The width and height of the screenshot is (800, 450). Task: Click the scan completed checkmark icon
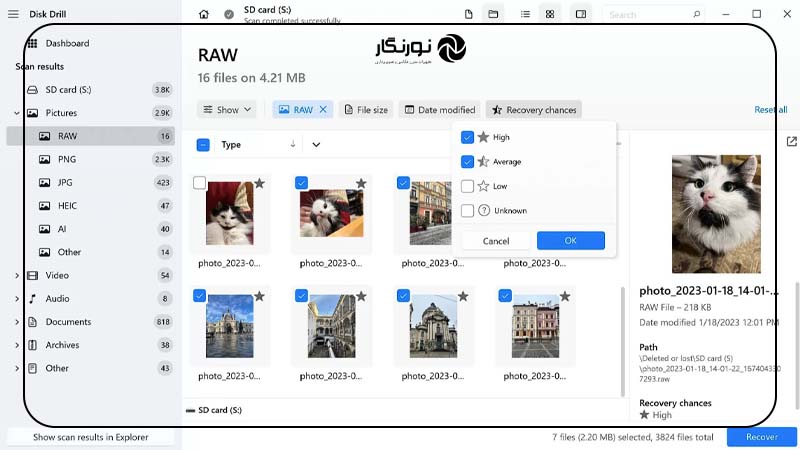[x=229, y=15]
